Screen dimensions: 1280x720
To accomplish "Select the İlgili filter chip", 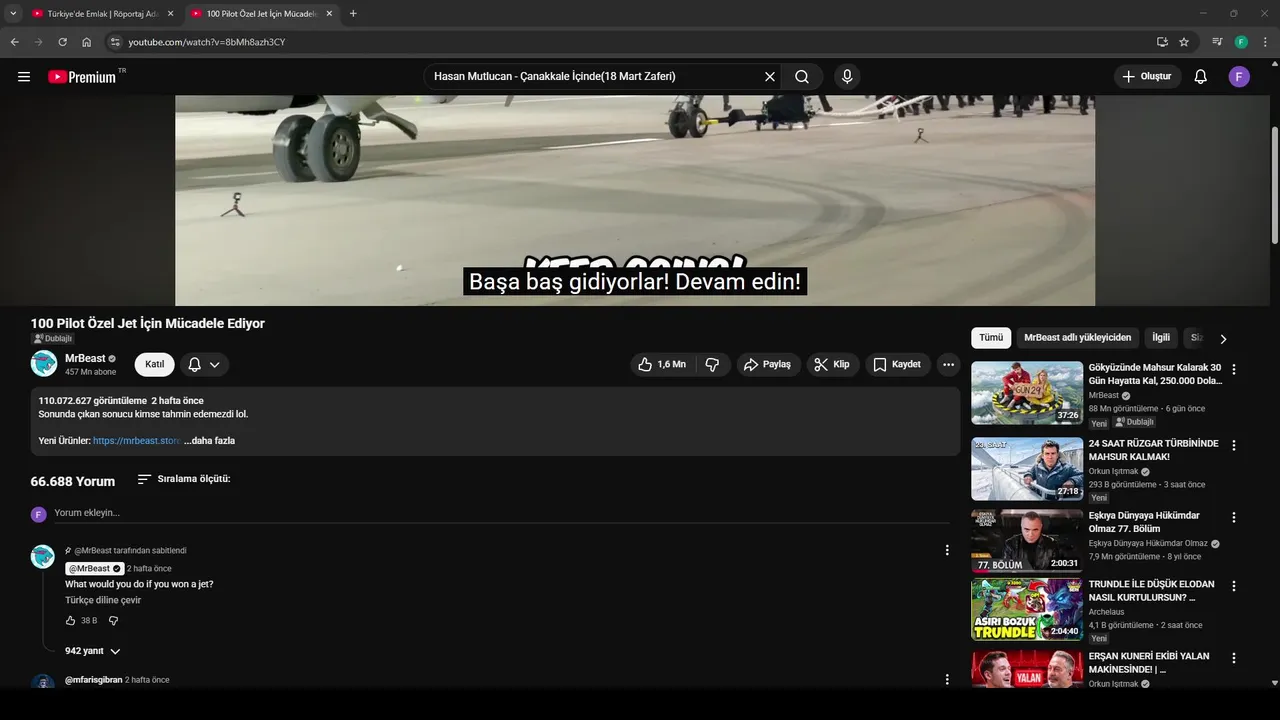I will (1161, 338).
